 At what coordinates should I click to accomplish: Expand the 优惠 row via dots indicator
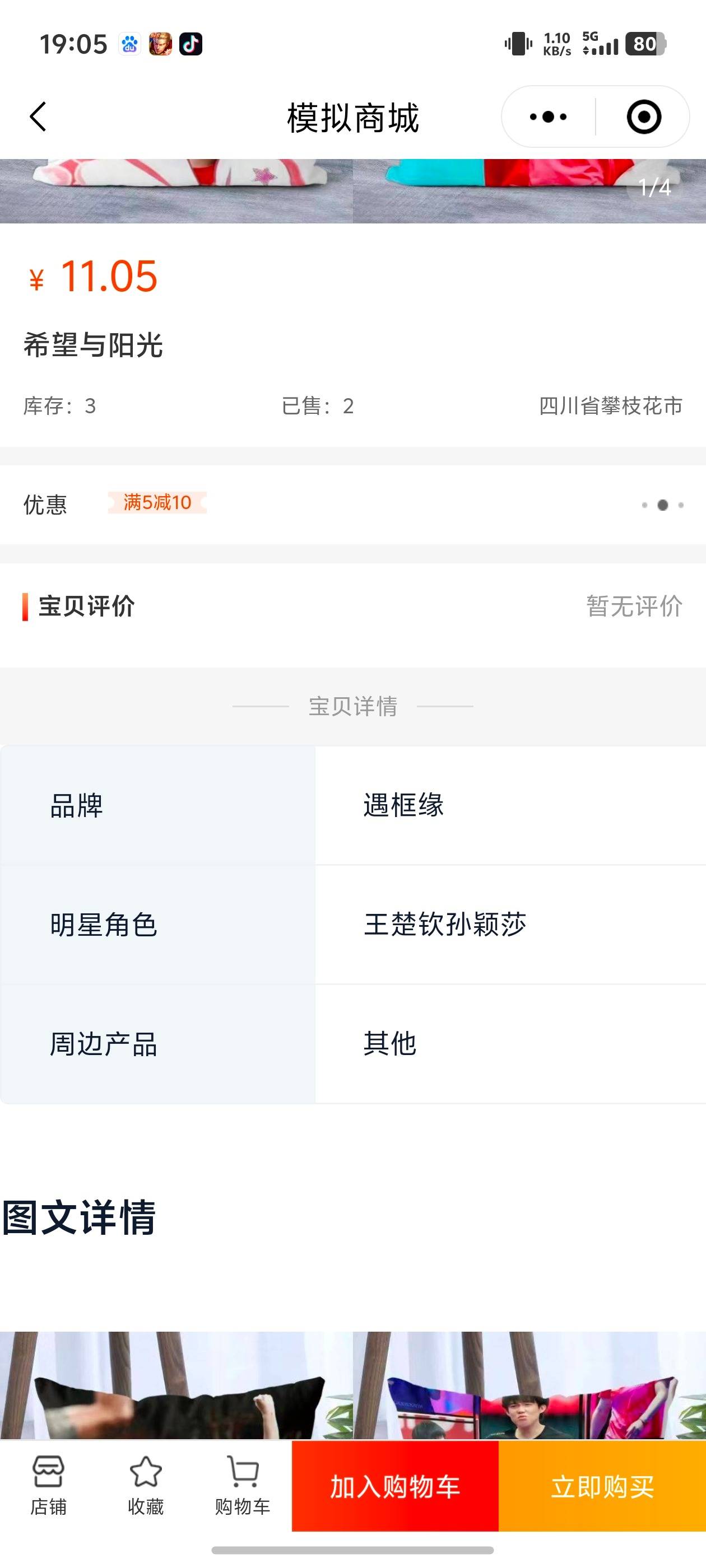(663, 505)
